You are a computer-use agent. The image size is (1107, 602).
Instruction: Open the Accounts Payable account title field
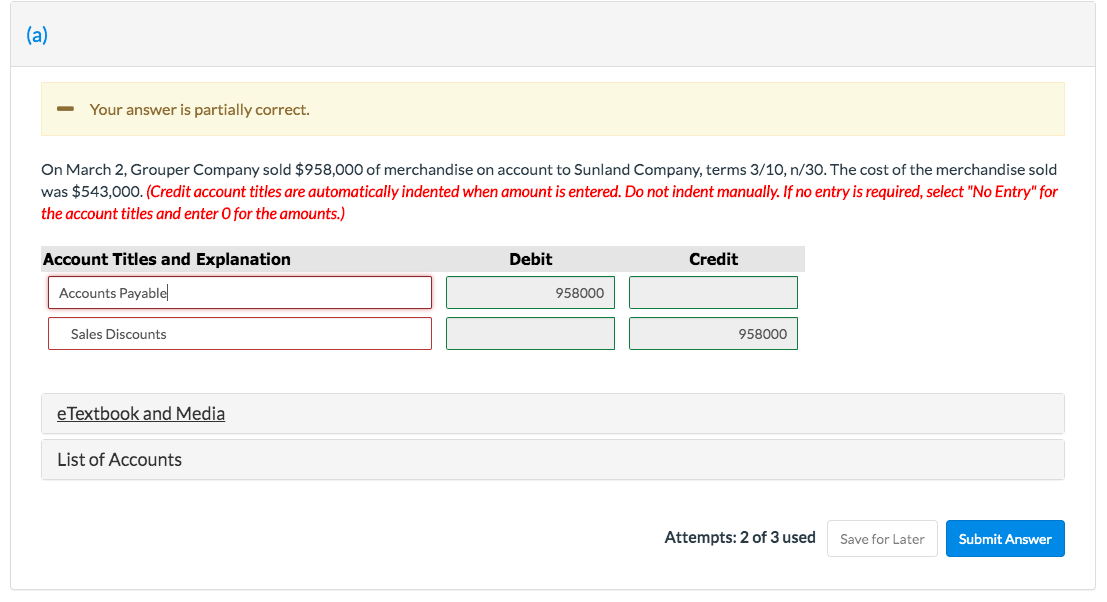click(240, 292)
